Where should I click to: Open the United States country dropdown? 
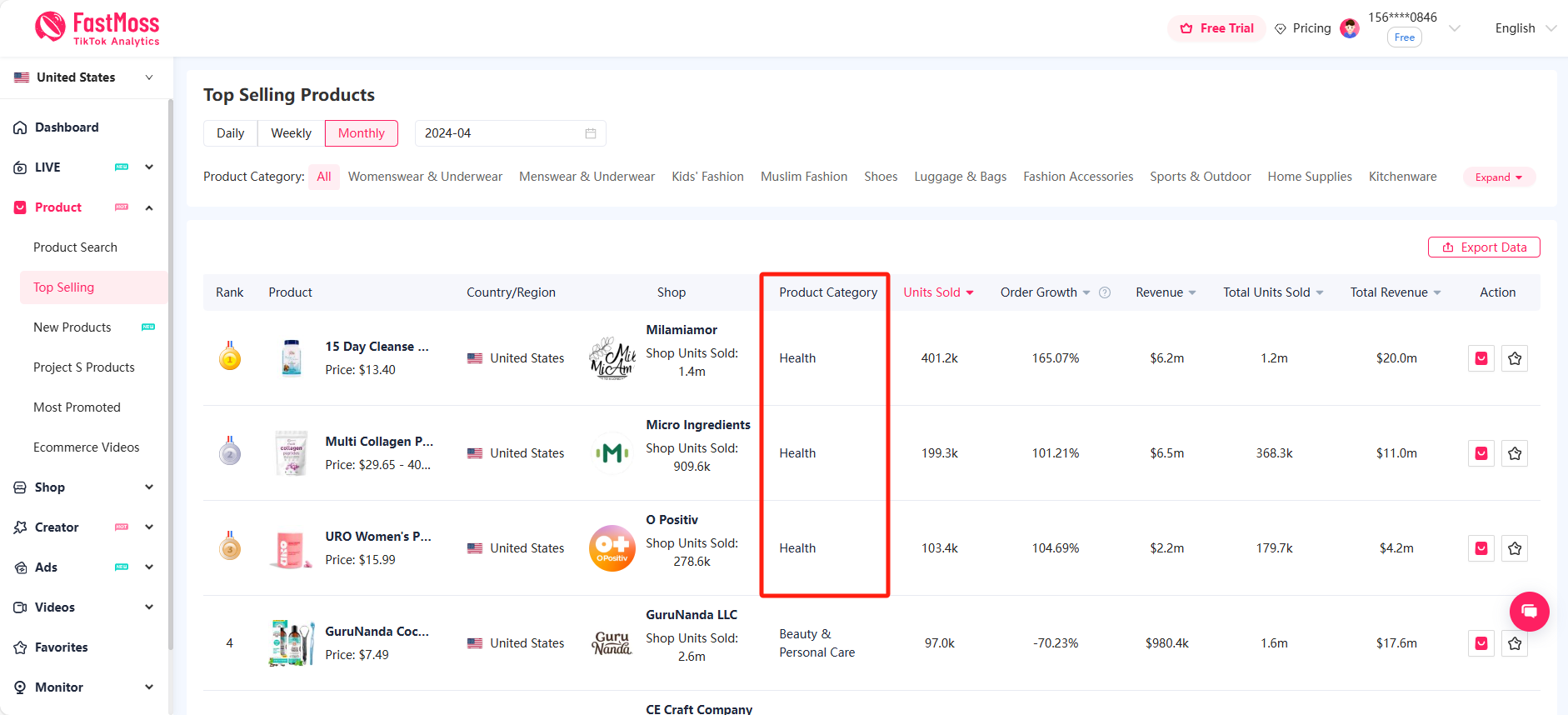(83, 77)
